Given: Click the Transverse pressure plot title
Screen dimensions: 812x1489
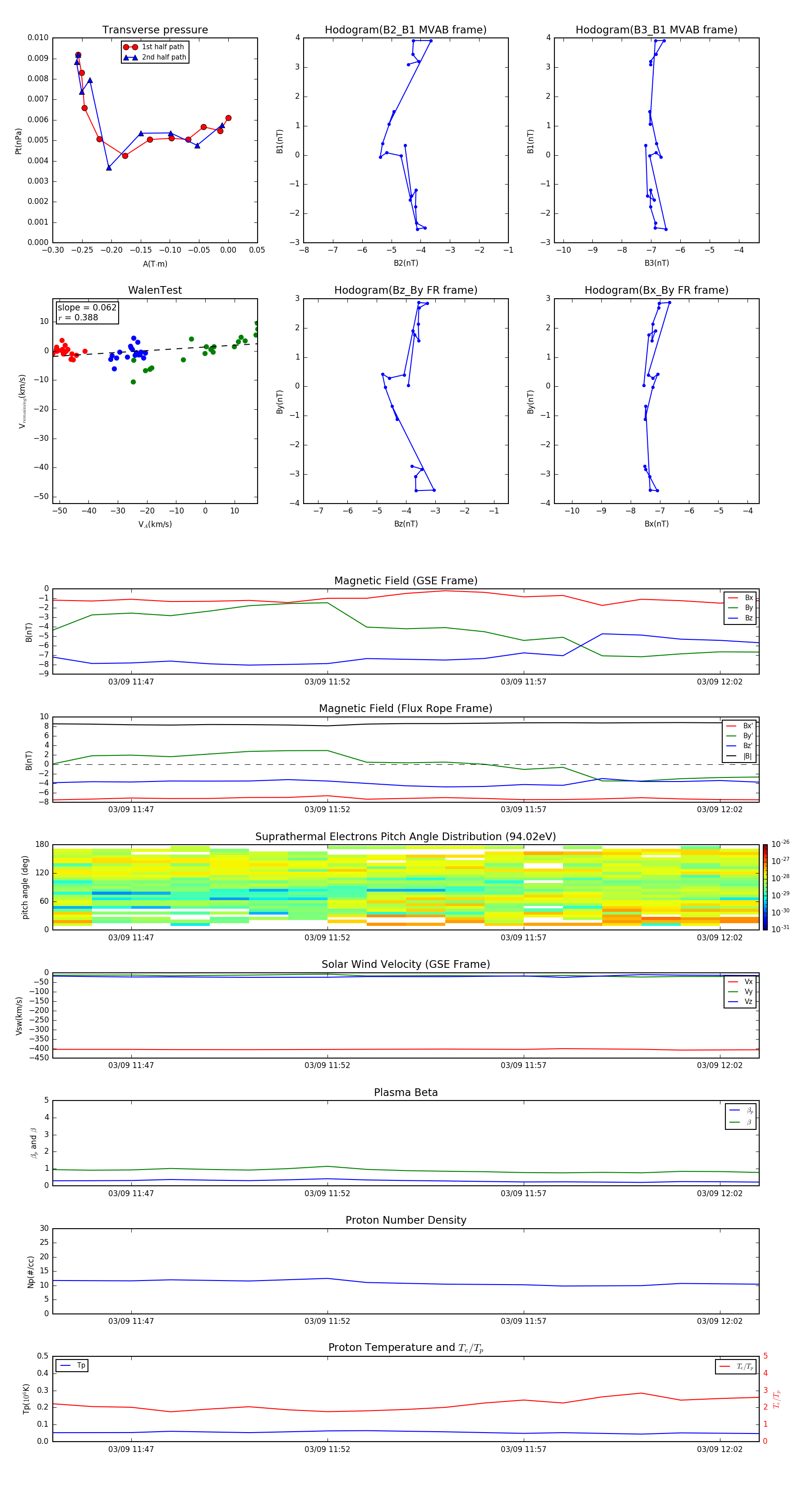Looking at the screenshot, I should click(x=155, y=30).
